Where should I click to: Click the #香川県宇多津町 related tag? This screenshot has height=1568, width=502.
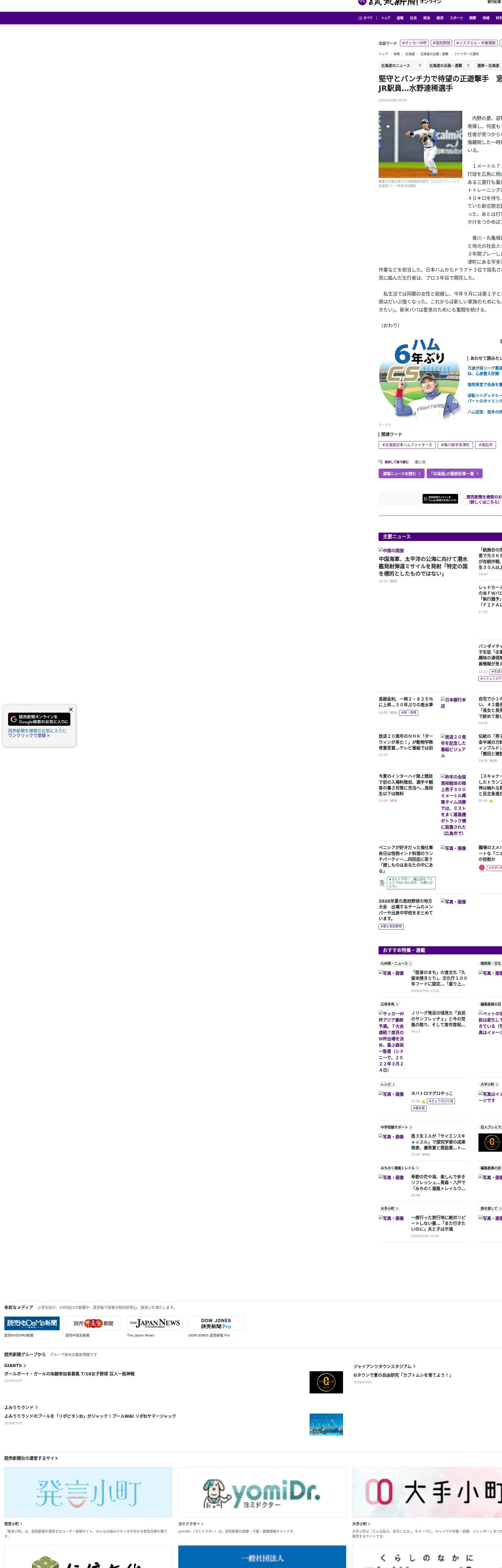[455, 445]
